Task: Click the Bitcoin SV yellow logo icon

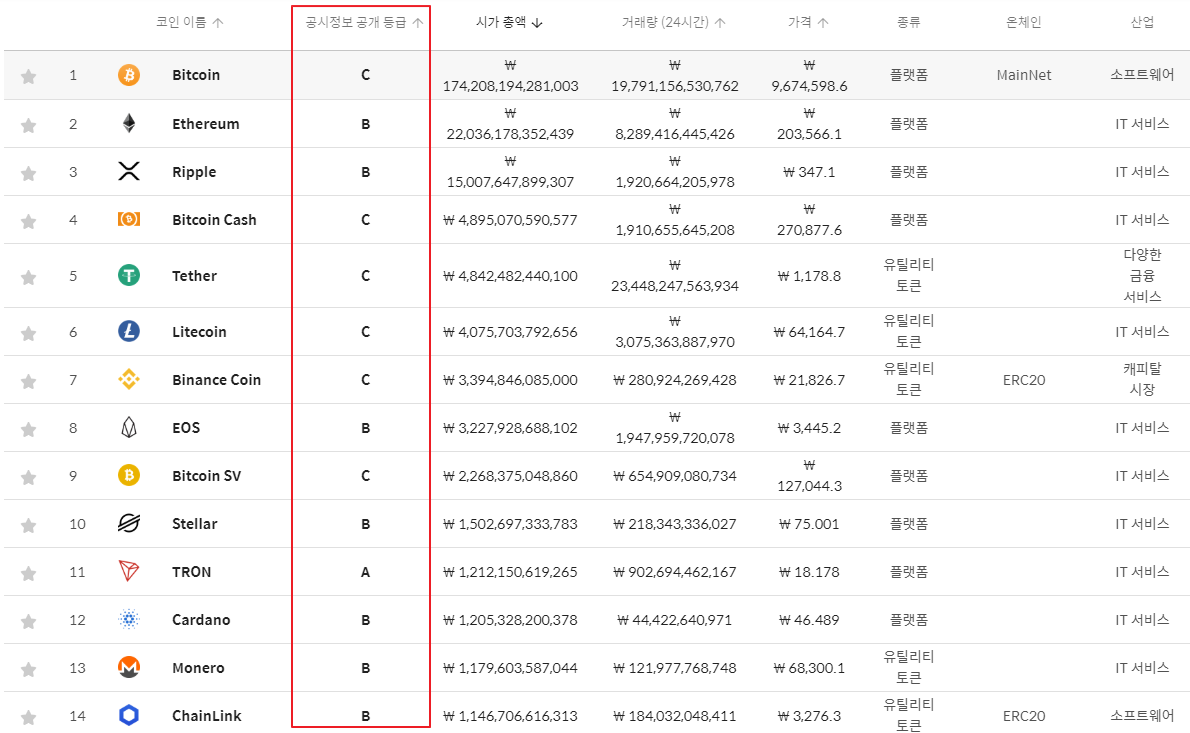Action: 129,475
